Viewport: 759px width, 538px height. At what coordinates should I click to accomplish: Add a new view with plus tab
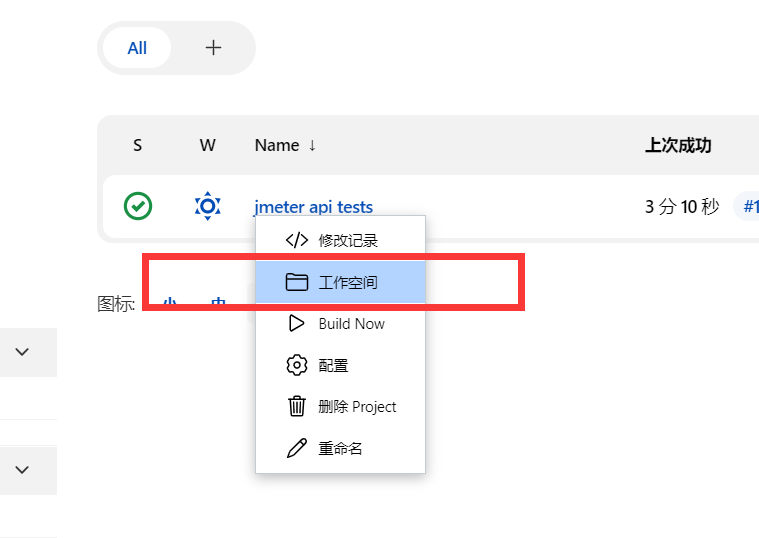click(x=213, y=48)
